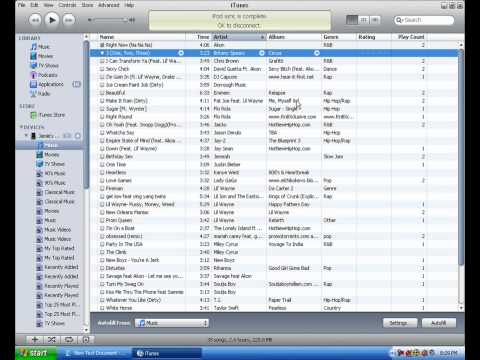Click the song list vertical scrollbar
Viewport: 480px width, 360px height.
(461, 157)
